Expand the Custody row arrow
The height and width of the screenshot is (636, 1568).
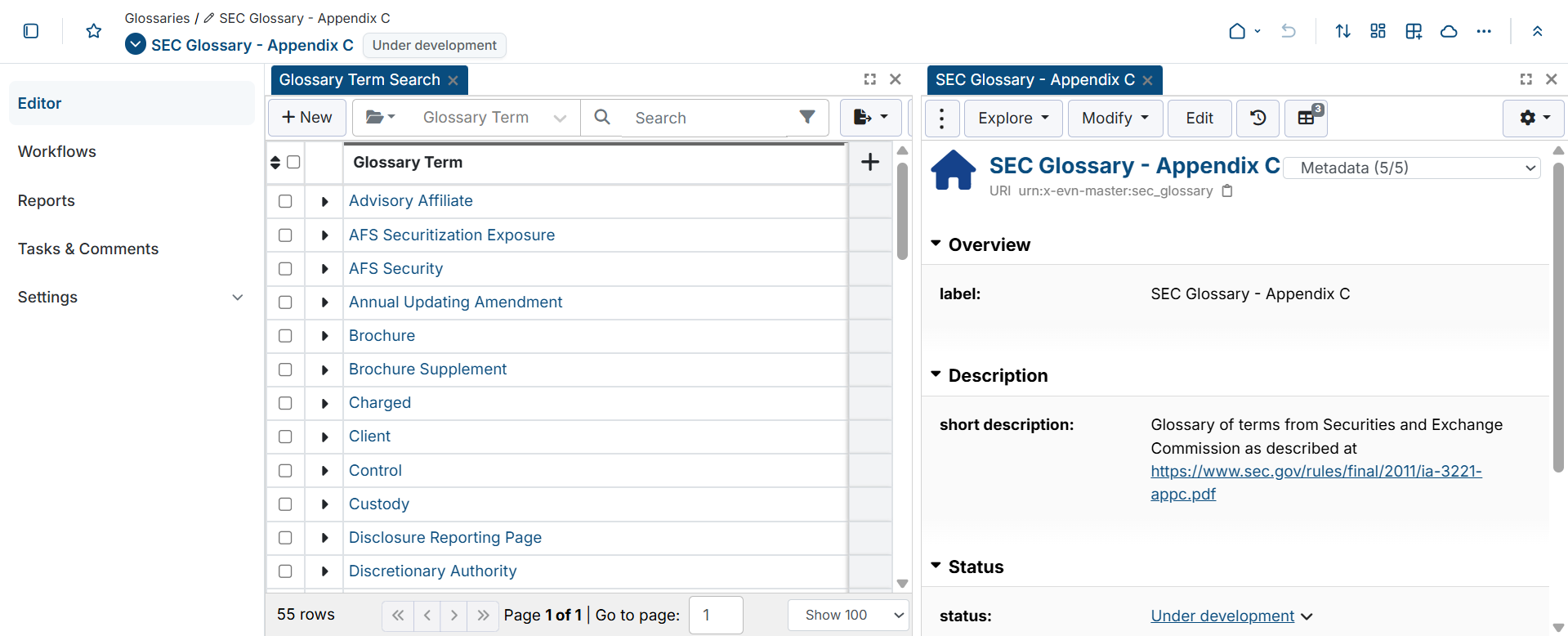point(324,504)
